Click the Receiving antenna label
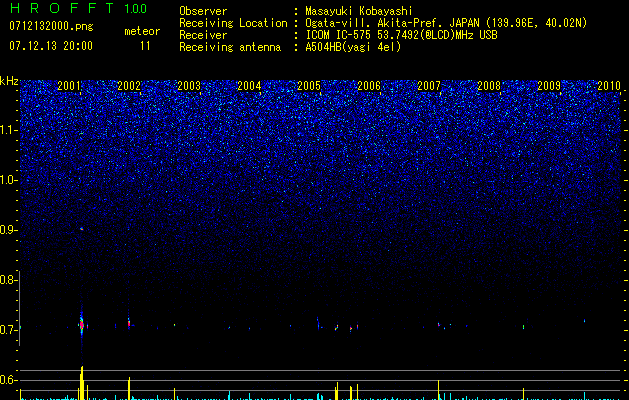 (x=230, y=47)
